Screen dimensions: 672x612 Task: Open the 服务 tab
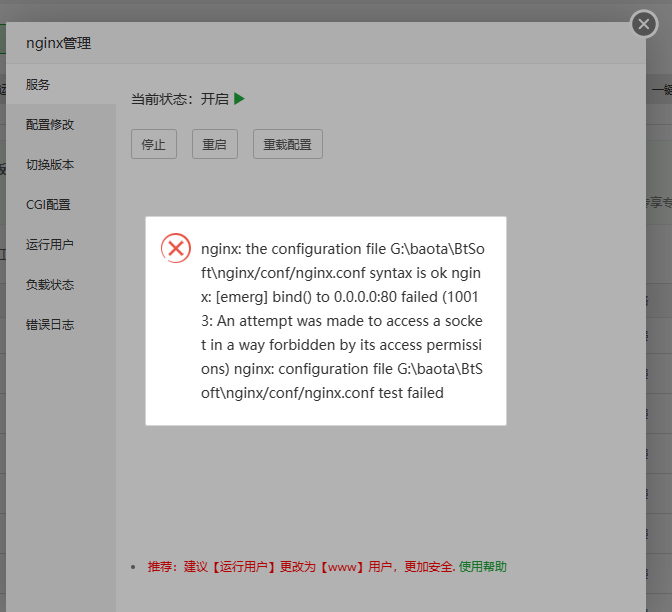[x=61, y=84]
